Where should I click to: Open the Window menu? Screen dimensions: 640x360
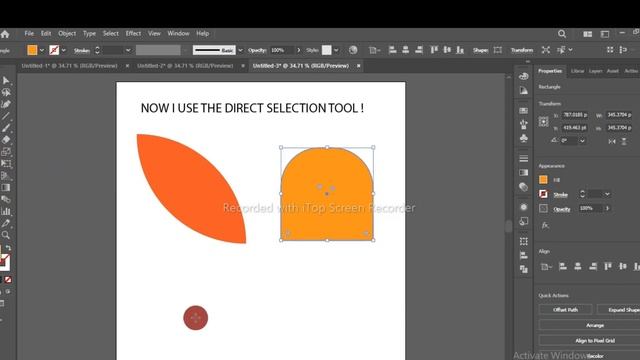(x=178, y=33)
